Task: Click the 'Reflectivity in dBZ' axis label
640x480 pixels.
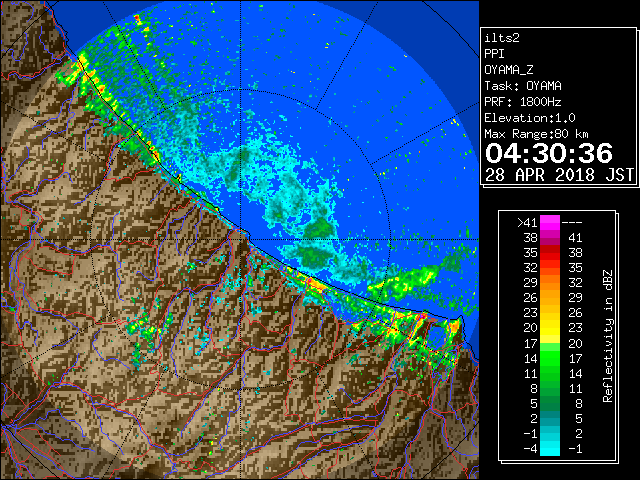Action: (x=608, y=336)
